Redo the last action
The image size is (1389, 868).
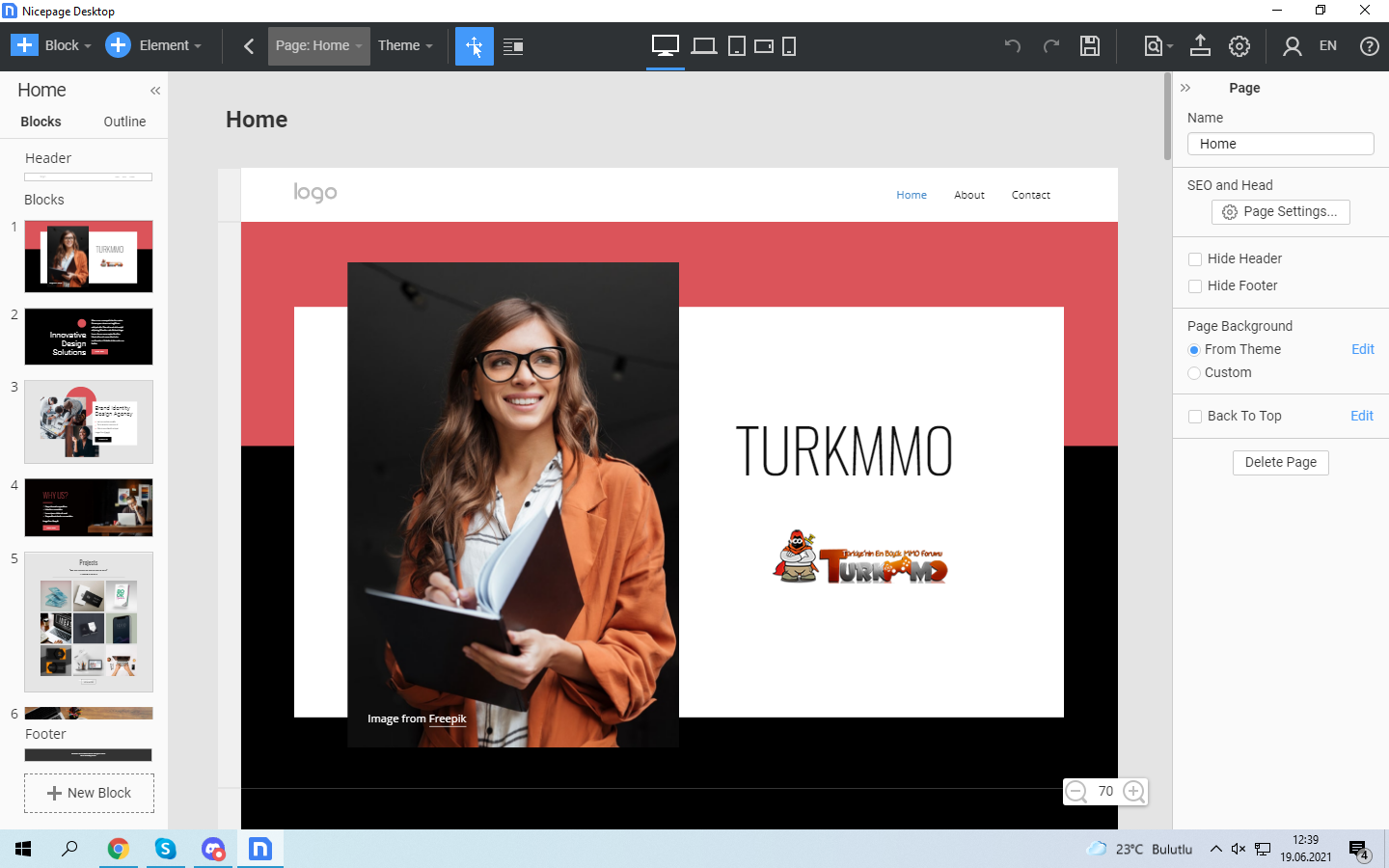point(1051,45)
